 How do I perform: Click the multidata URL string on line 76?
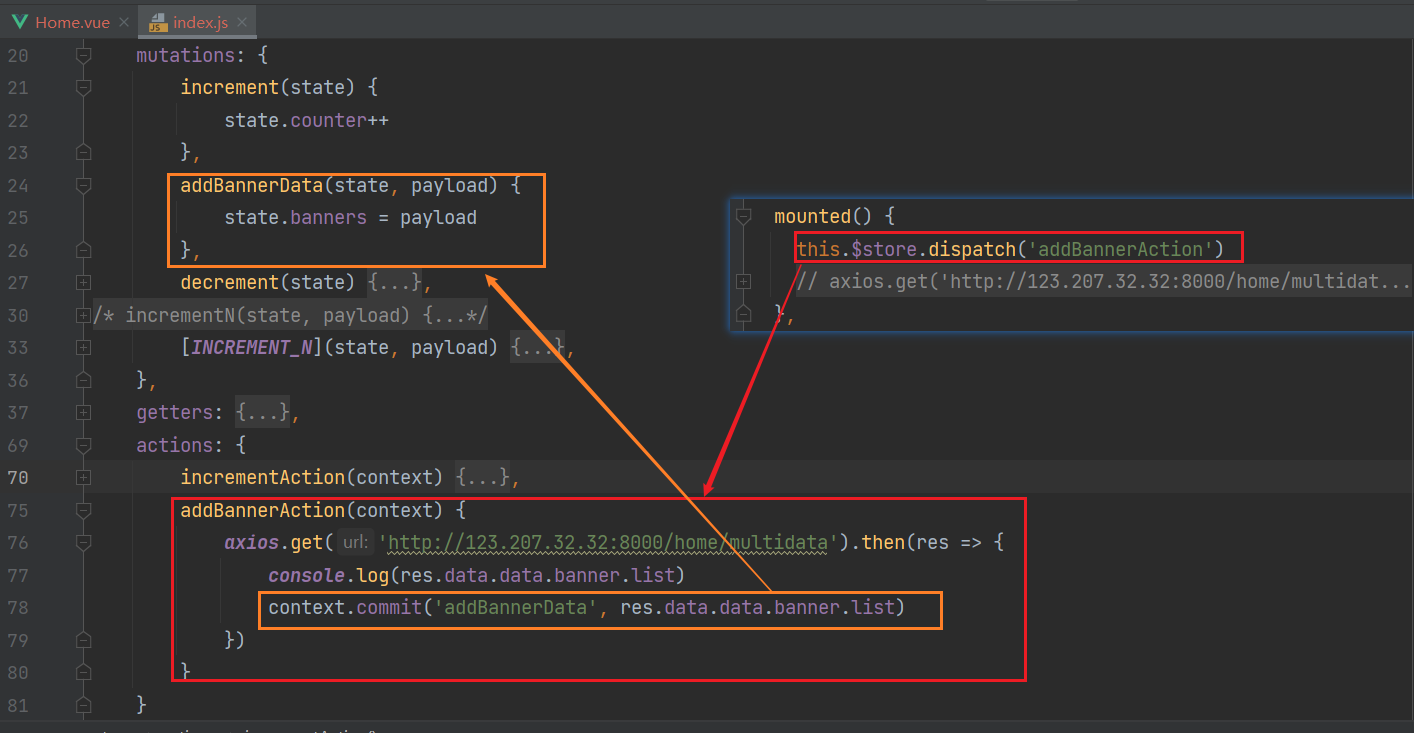click(608, 543)
